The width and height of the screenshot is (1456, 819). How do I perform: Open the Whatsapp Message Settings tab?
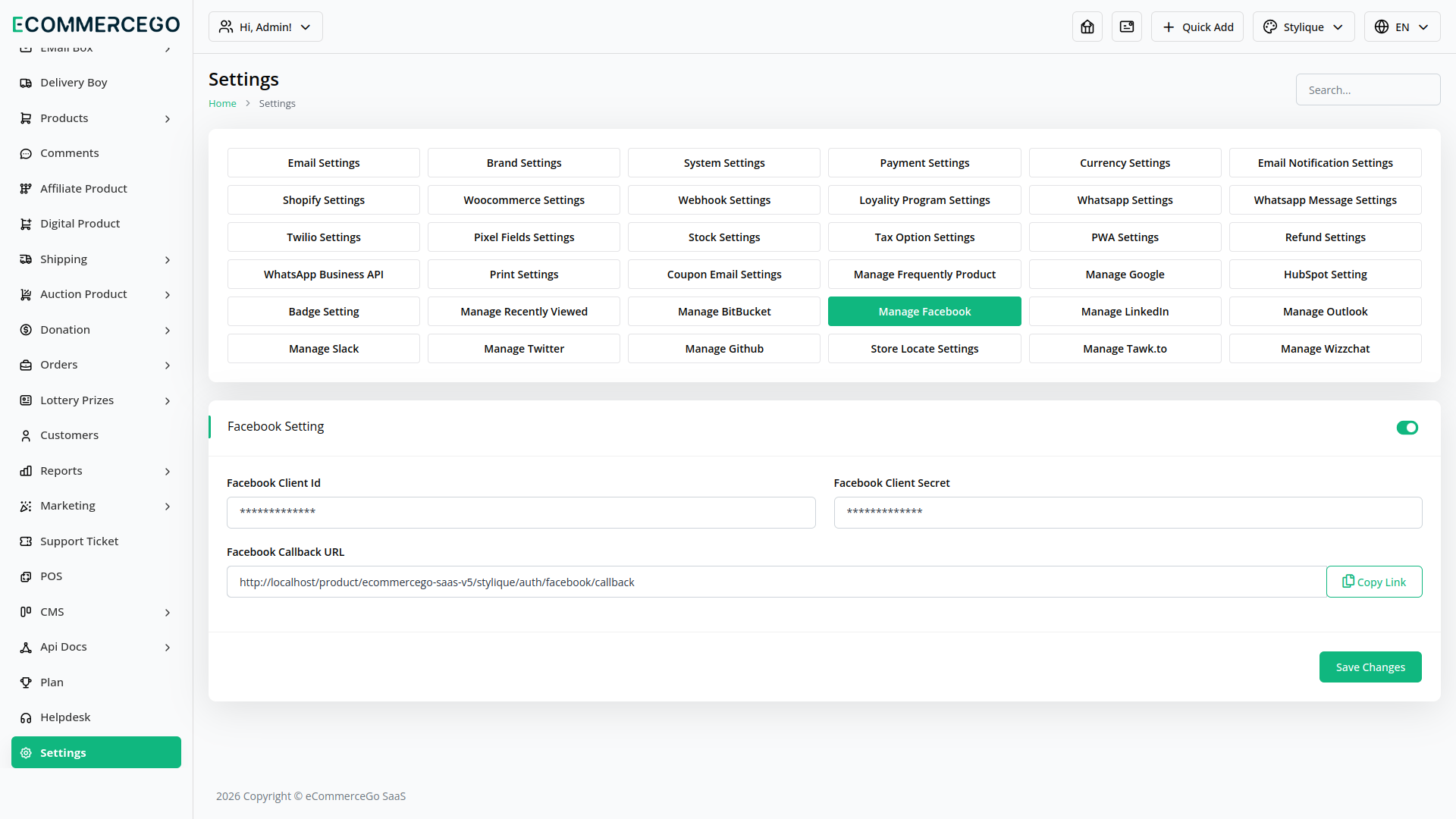pyautogui.click(x=1325, y=199)
